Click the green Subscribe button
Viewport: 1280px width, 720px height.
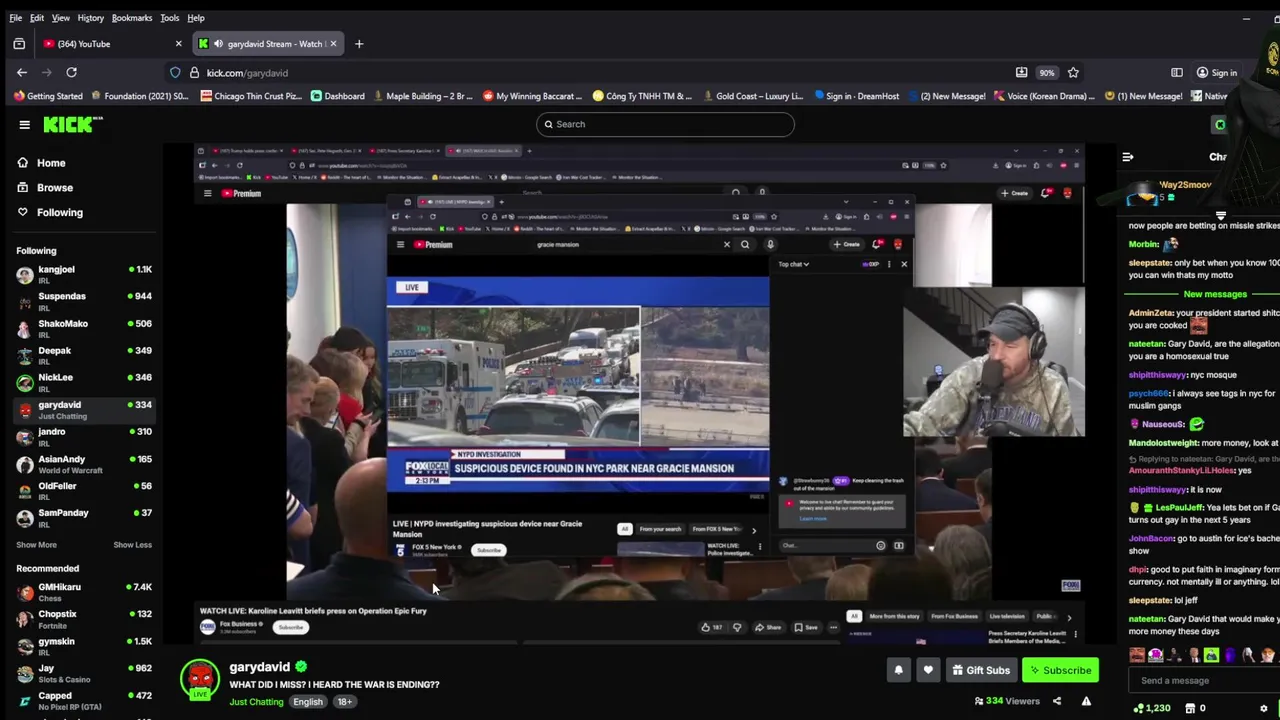point(1060,670)
